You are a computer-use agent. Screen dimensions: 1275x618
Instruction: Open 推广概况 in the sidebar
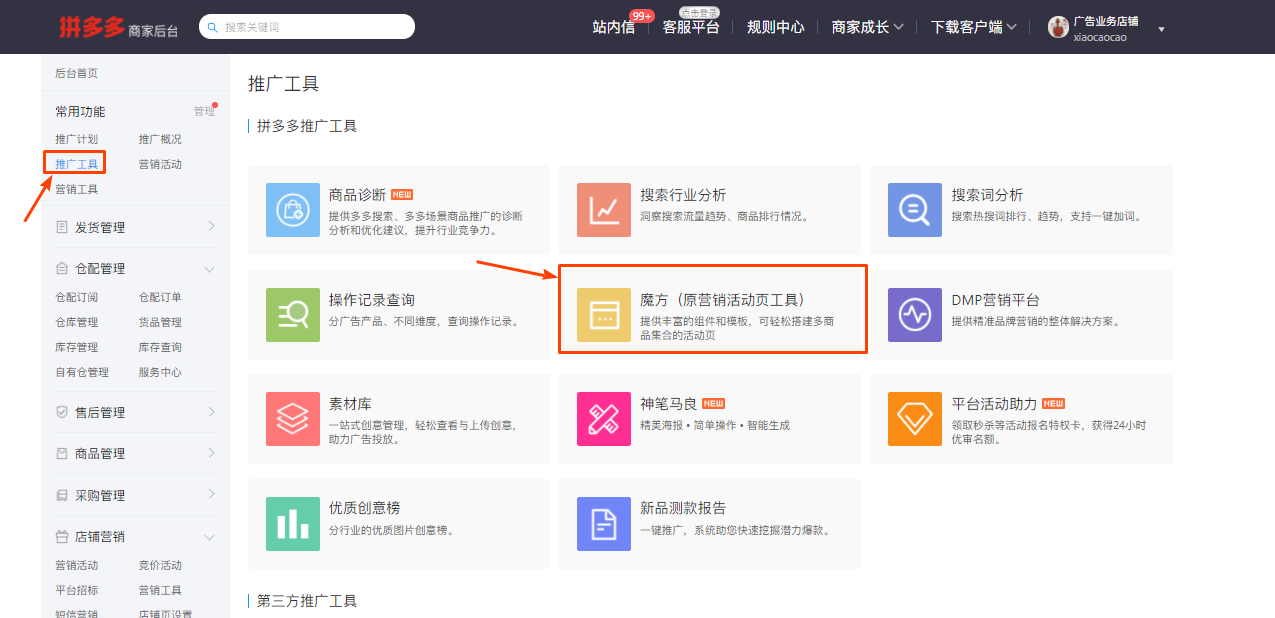click(160, 139)
